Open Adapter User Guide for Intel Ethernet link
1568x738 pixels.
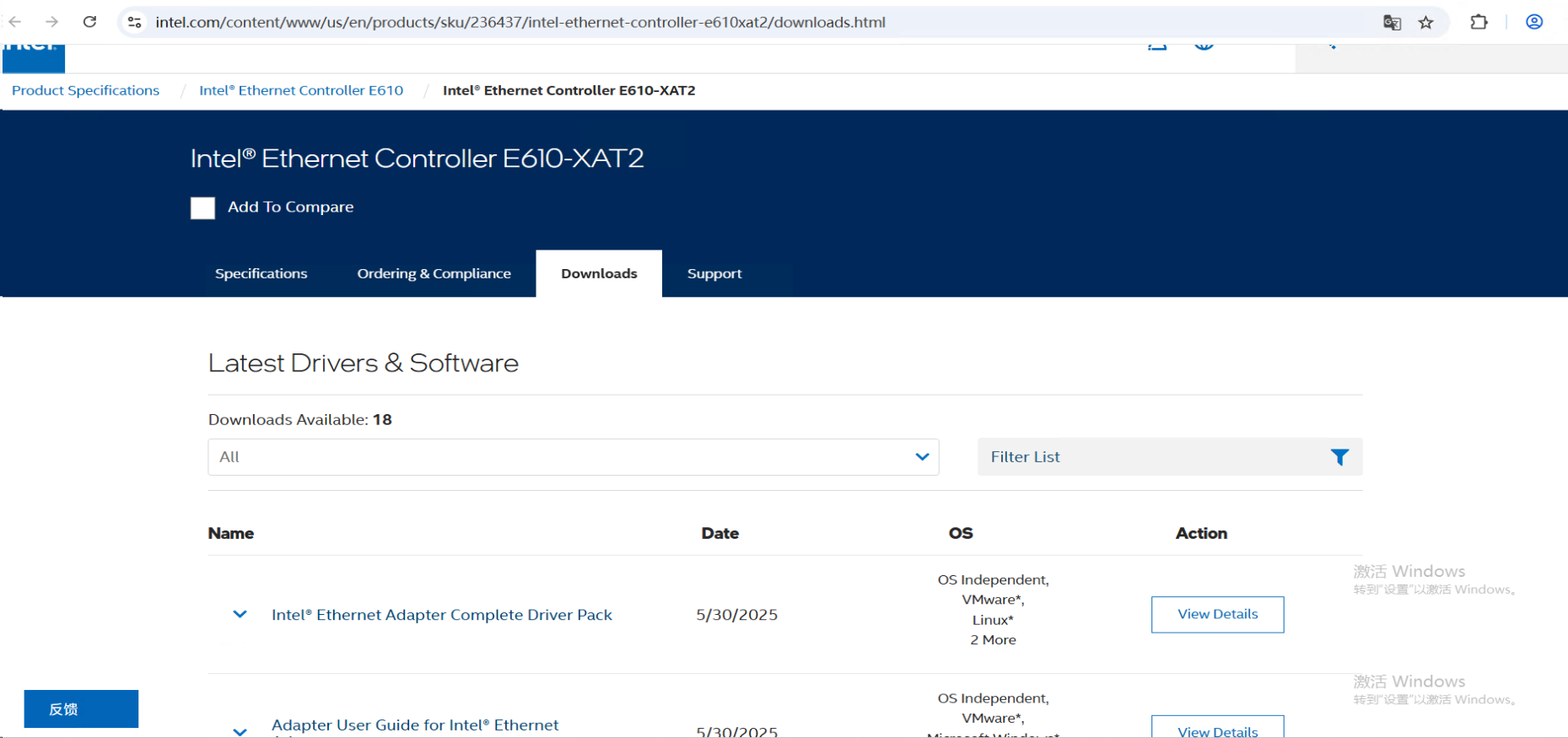click(415, 727)
